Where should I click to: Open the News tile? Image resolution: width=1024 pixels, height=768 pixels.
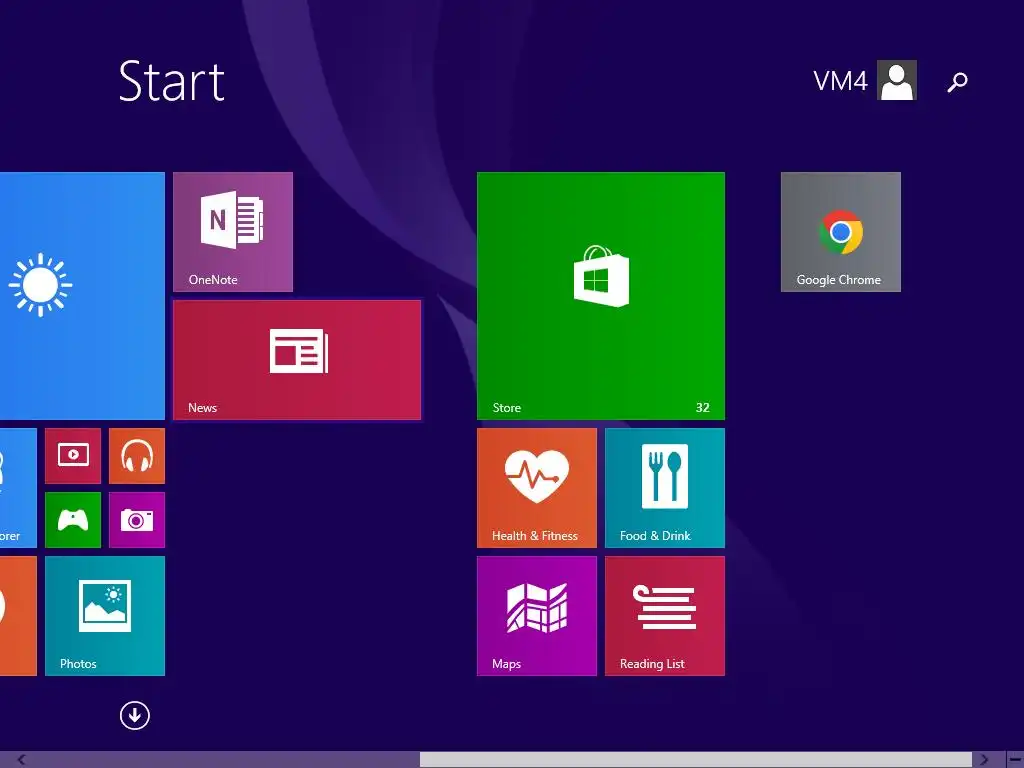pos(297,360)
